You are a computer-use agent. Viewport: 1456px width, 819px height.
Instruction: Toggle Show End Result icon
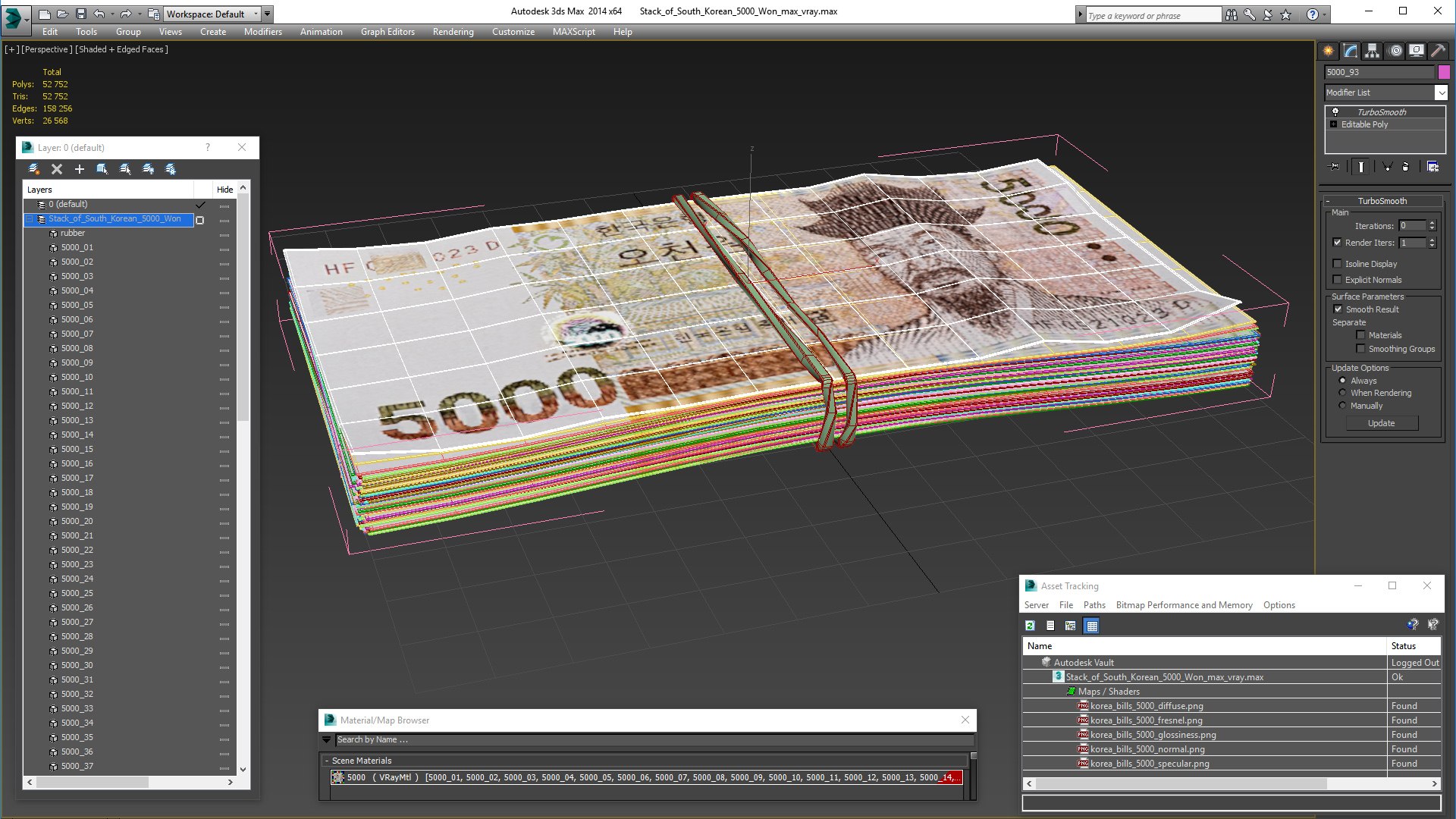[x=1361, y=167]
